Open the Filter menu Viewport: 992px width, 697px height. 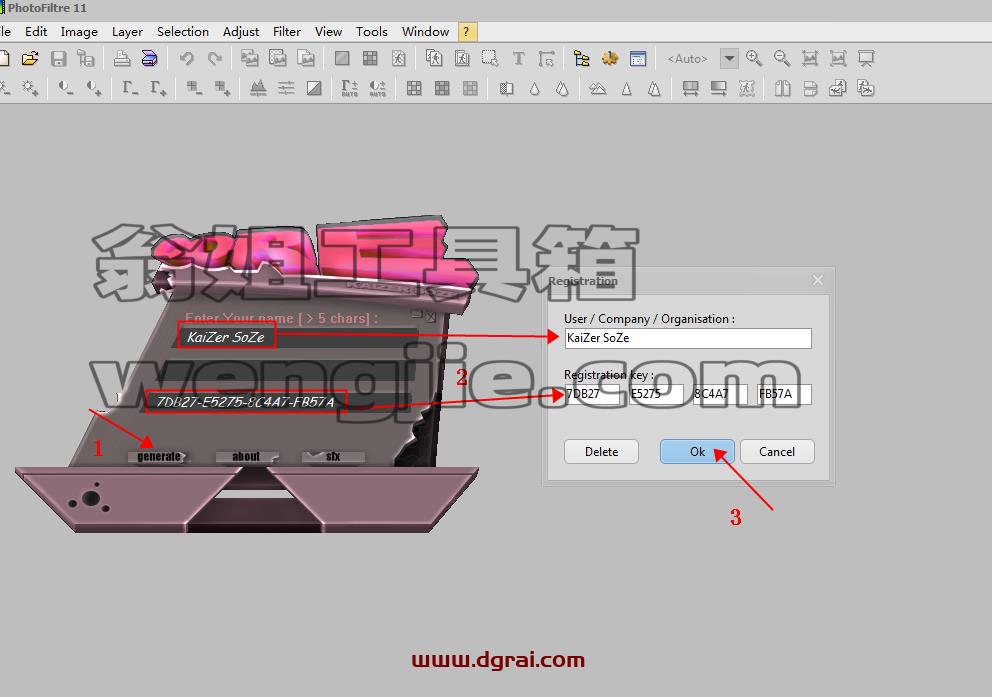coord(287,32)
